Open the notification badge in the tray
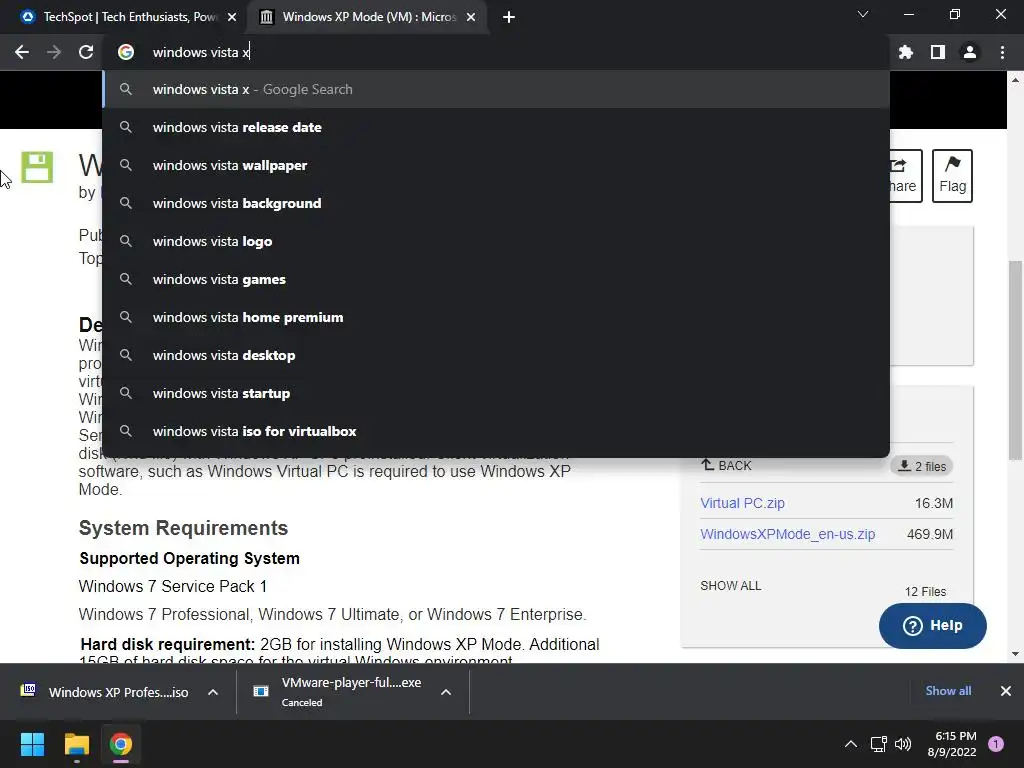Image resolution: width=1024 pixels, height=768 pixels. point(996,744)
